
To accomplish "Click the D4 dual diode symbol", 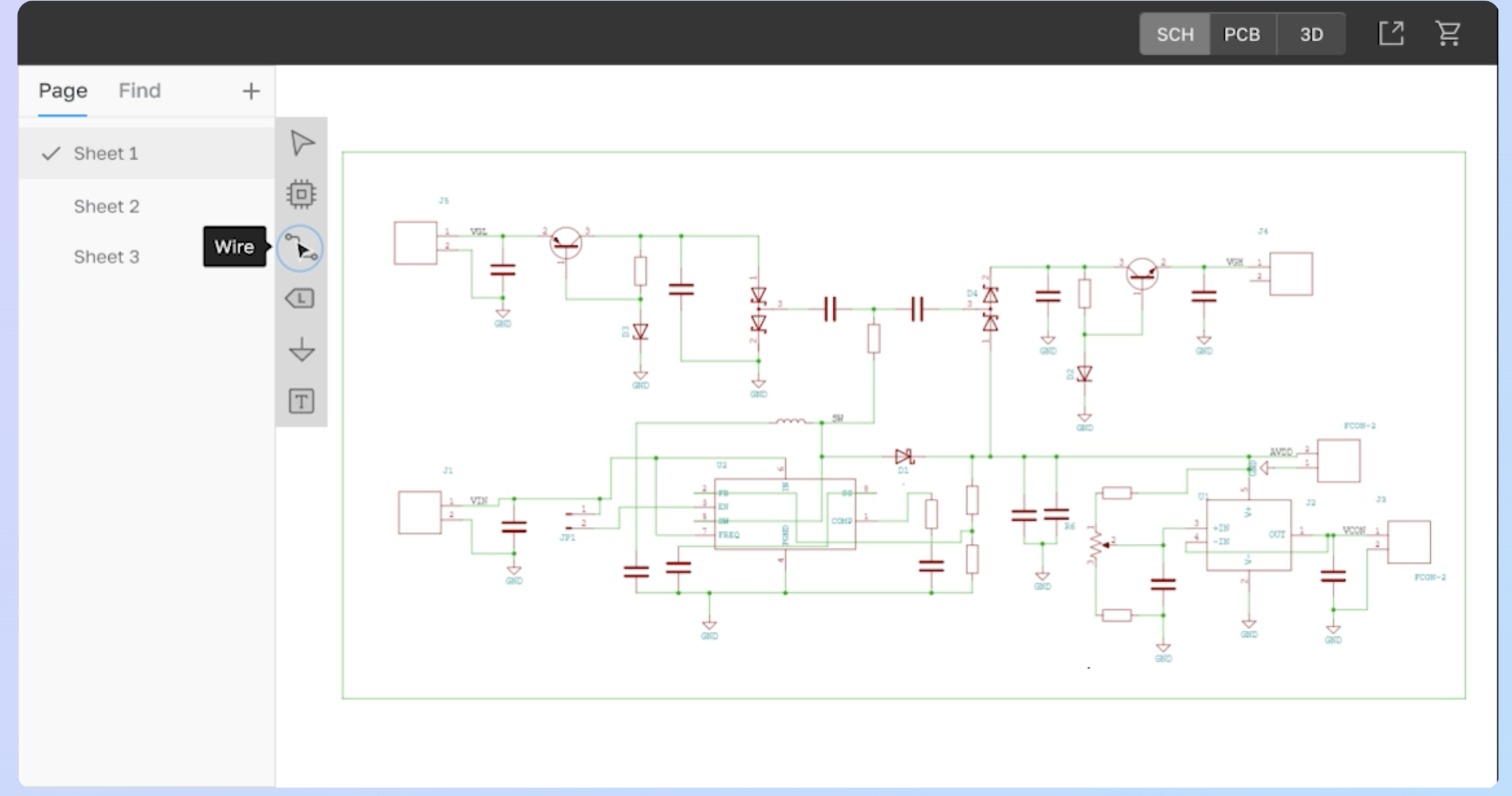I will click(x=990, y=309).
